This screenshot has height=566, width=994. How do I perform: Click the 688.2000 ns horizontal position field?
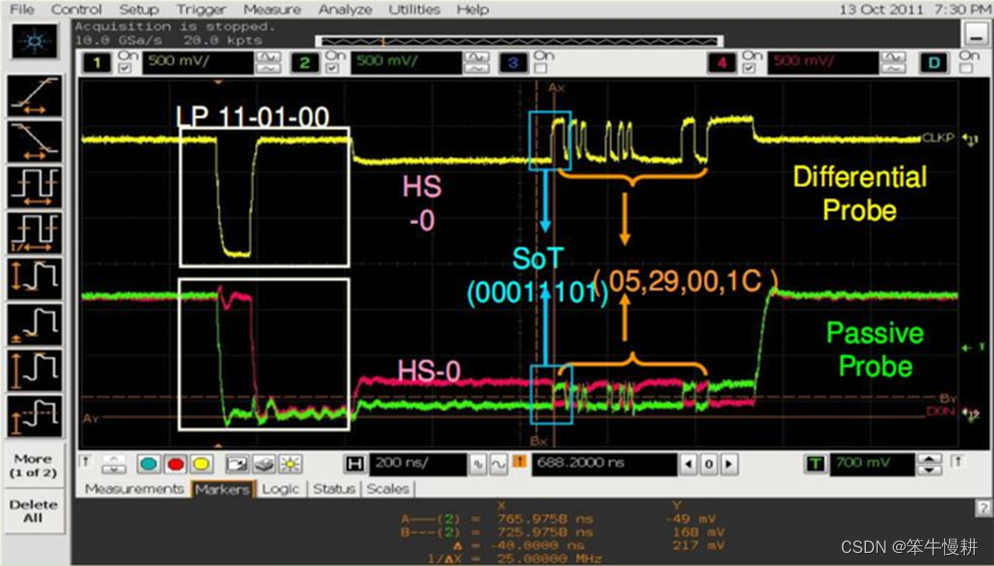pos(604,464)
